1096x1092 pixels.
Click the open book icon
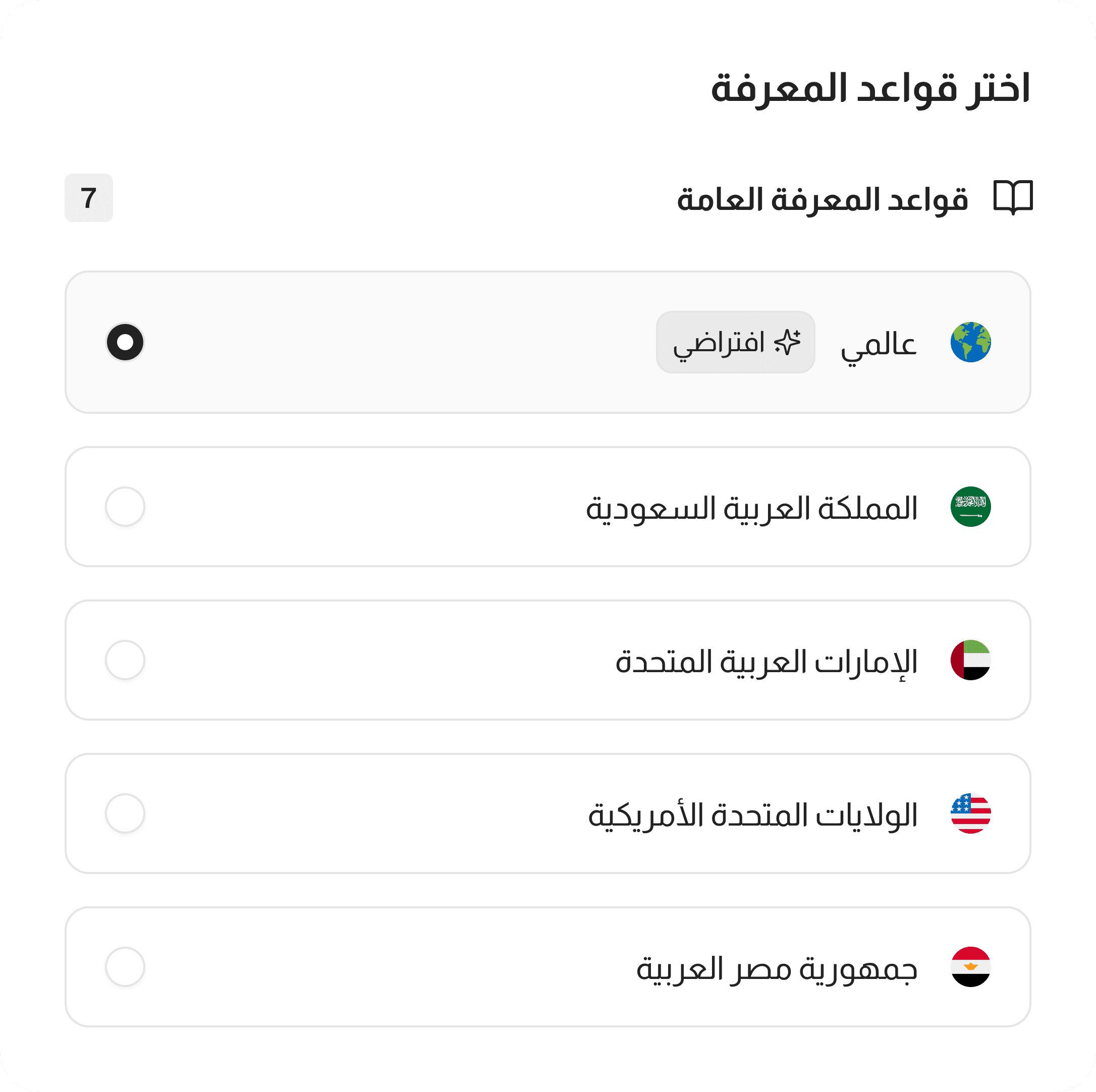tap(1013, 198)
